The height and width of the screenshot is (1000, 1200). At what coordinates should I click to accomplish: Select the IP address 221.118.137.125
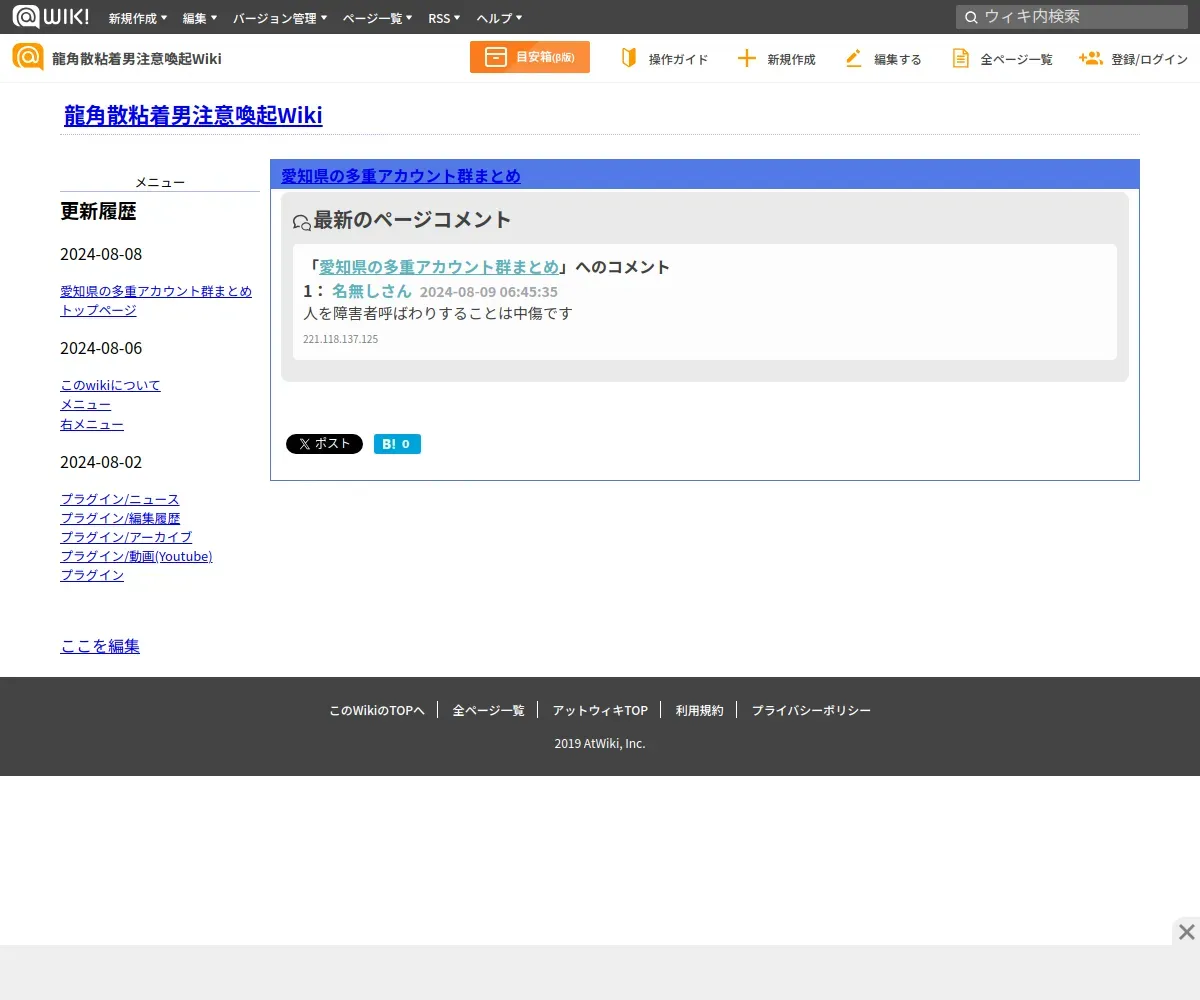click(x=341, y=339)
